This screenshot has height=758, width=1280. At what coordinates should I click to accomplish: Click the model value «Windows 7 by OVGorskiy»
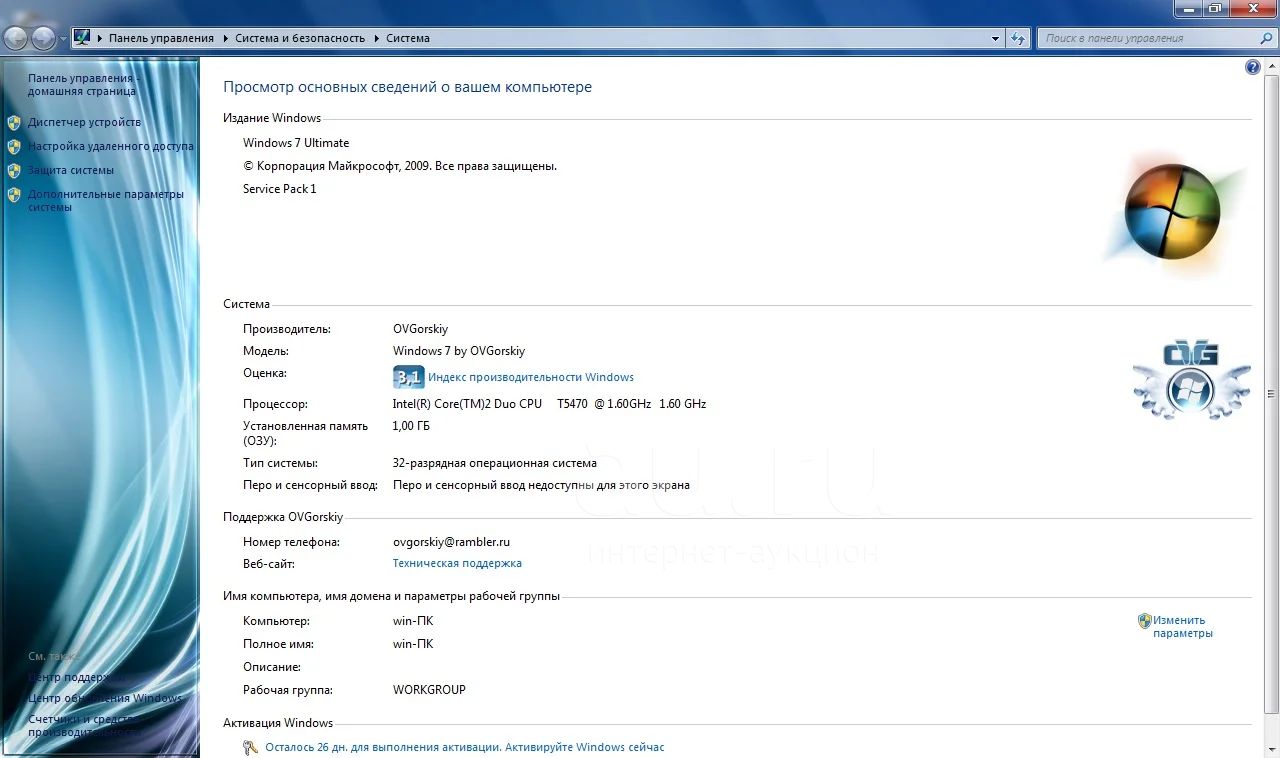[459, 351]
